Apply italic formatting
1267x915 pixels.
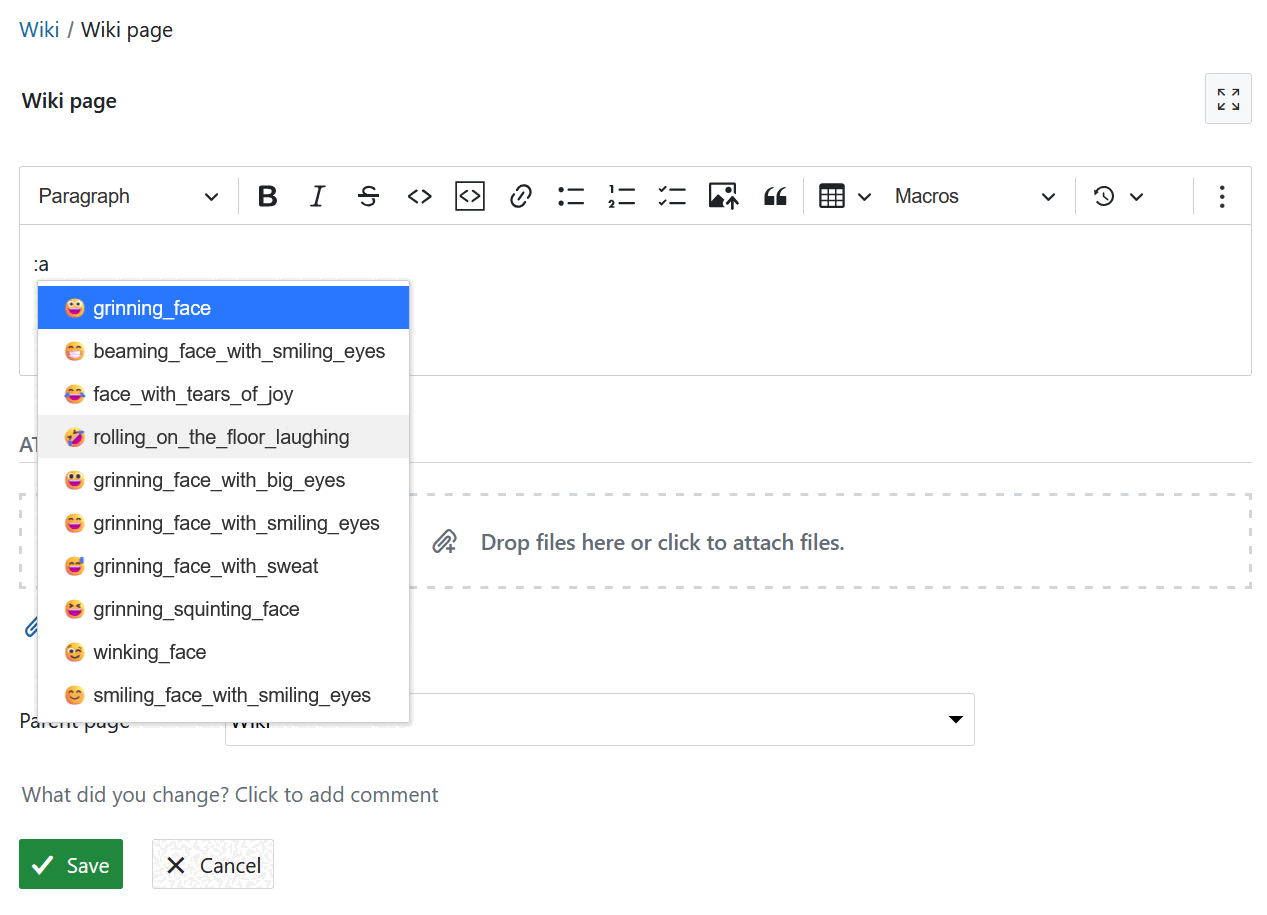coord(317,196)
